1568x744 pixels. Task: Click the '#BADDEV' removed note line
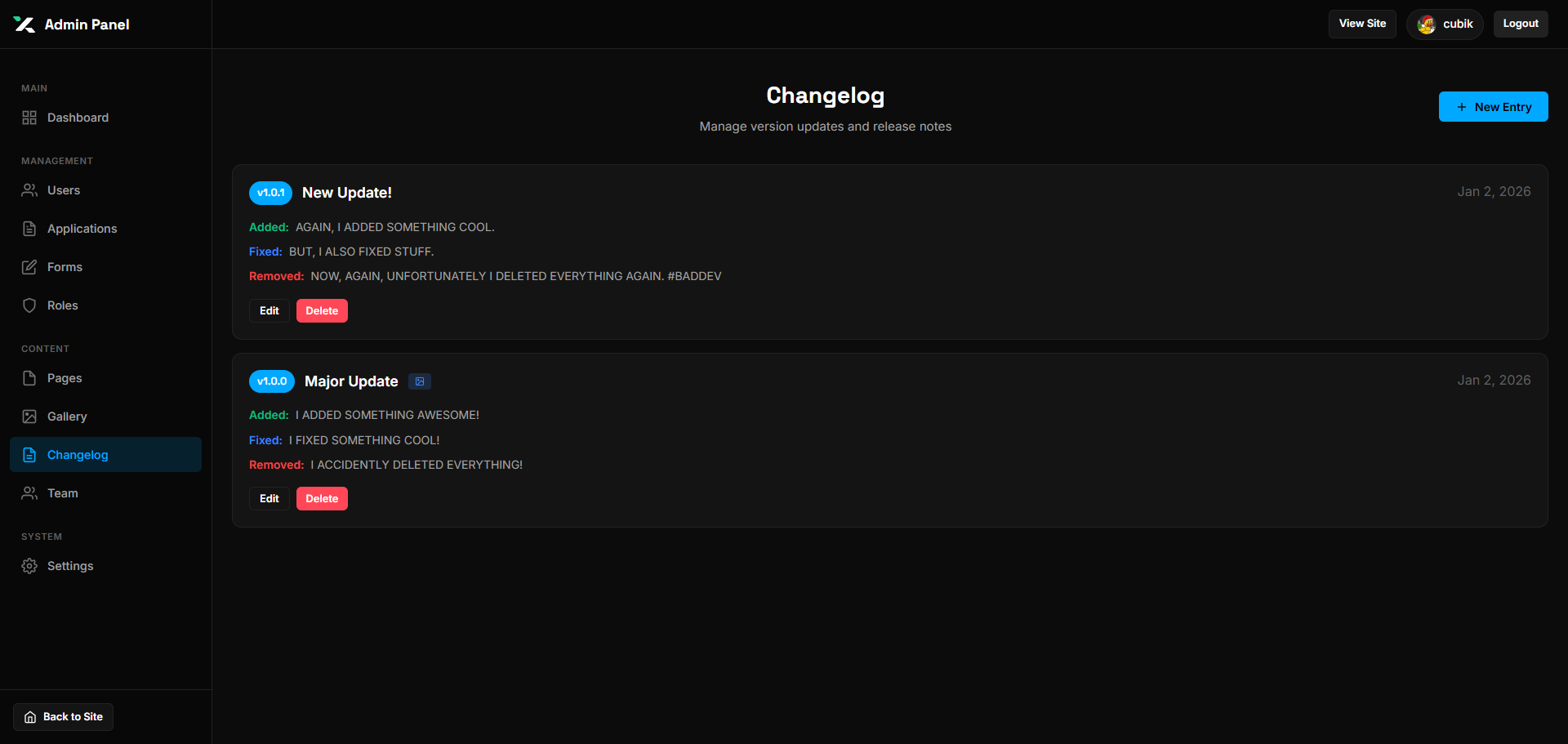[x=516, y=276]
